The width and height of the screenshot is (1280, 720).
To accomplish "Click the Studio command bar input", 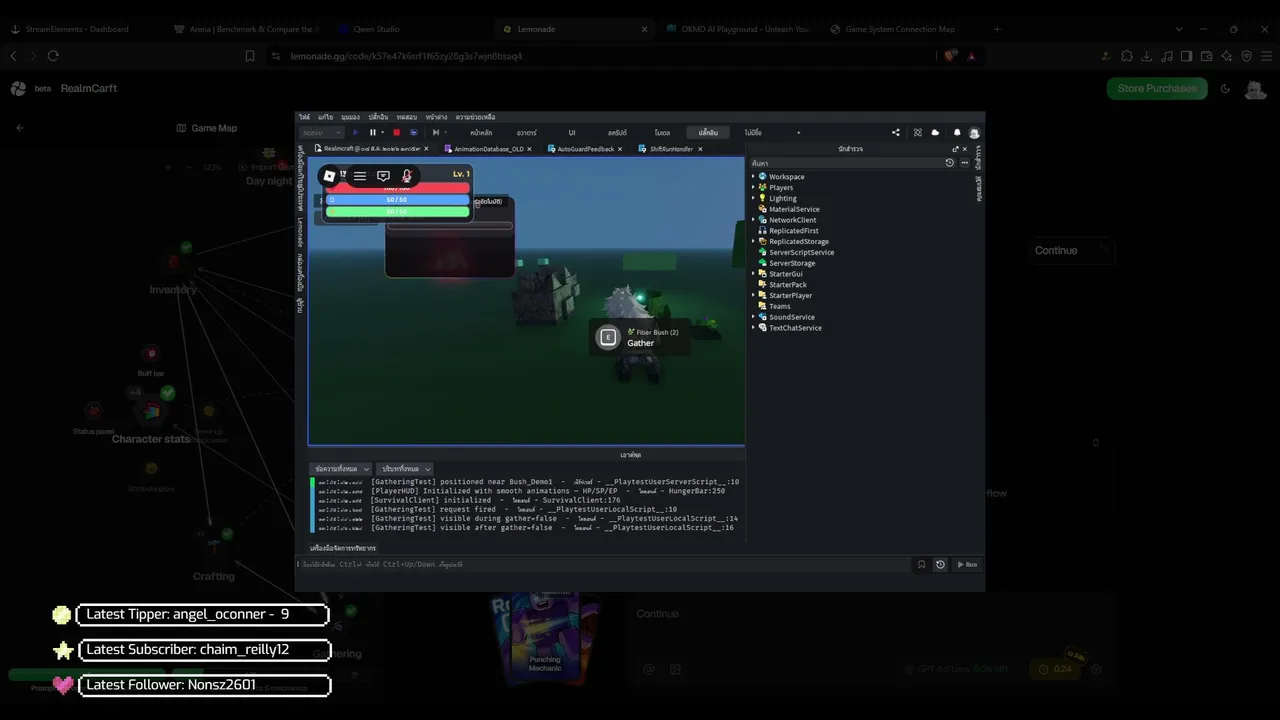I will [x=605, y=564].
